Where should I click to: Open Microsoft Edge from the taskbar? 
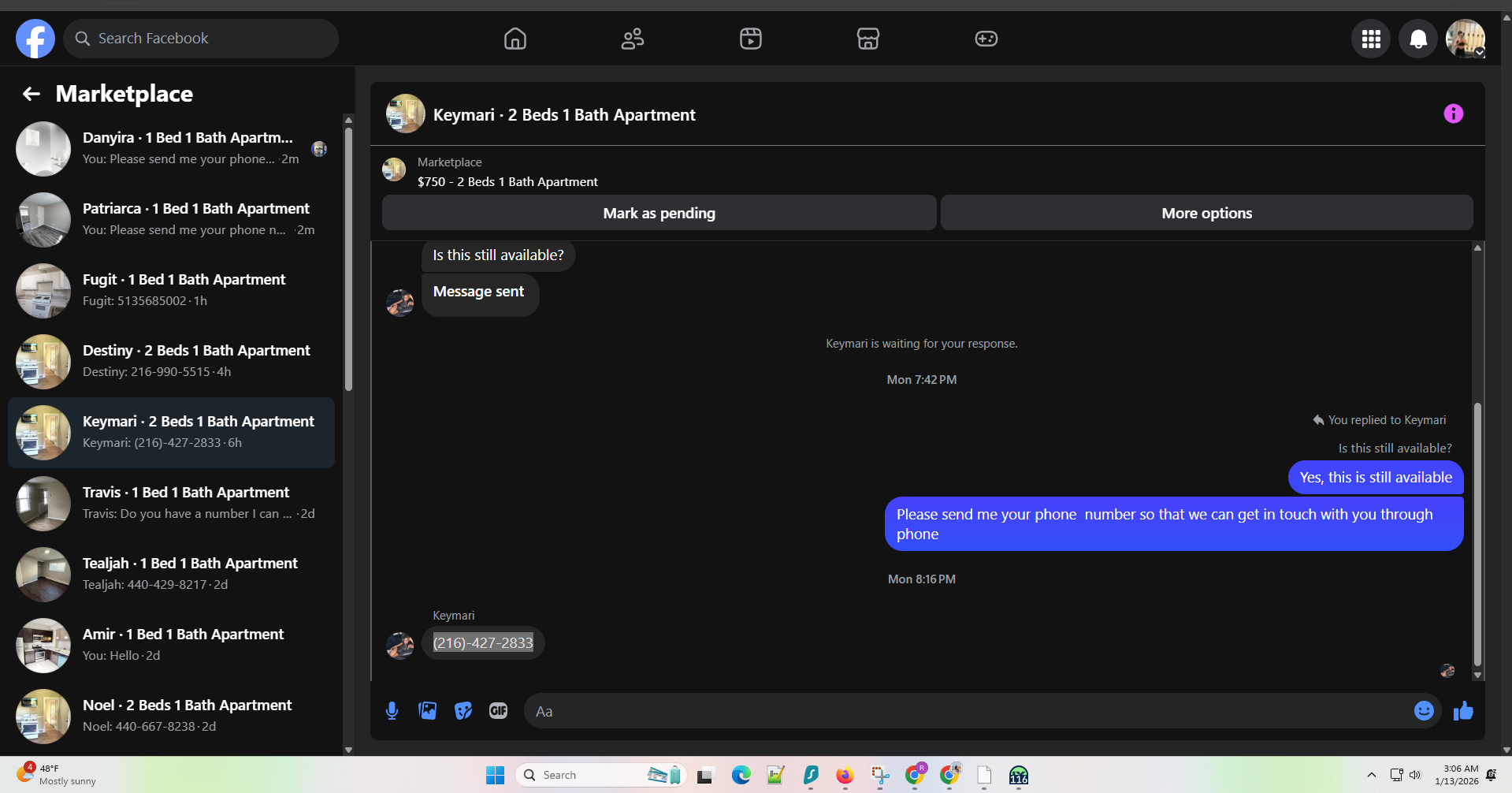click(x=741, y=776)
